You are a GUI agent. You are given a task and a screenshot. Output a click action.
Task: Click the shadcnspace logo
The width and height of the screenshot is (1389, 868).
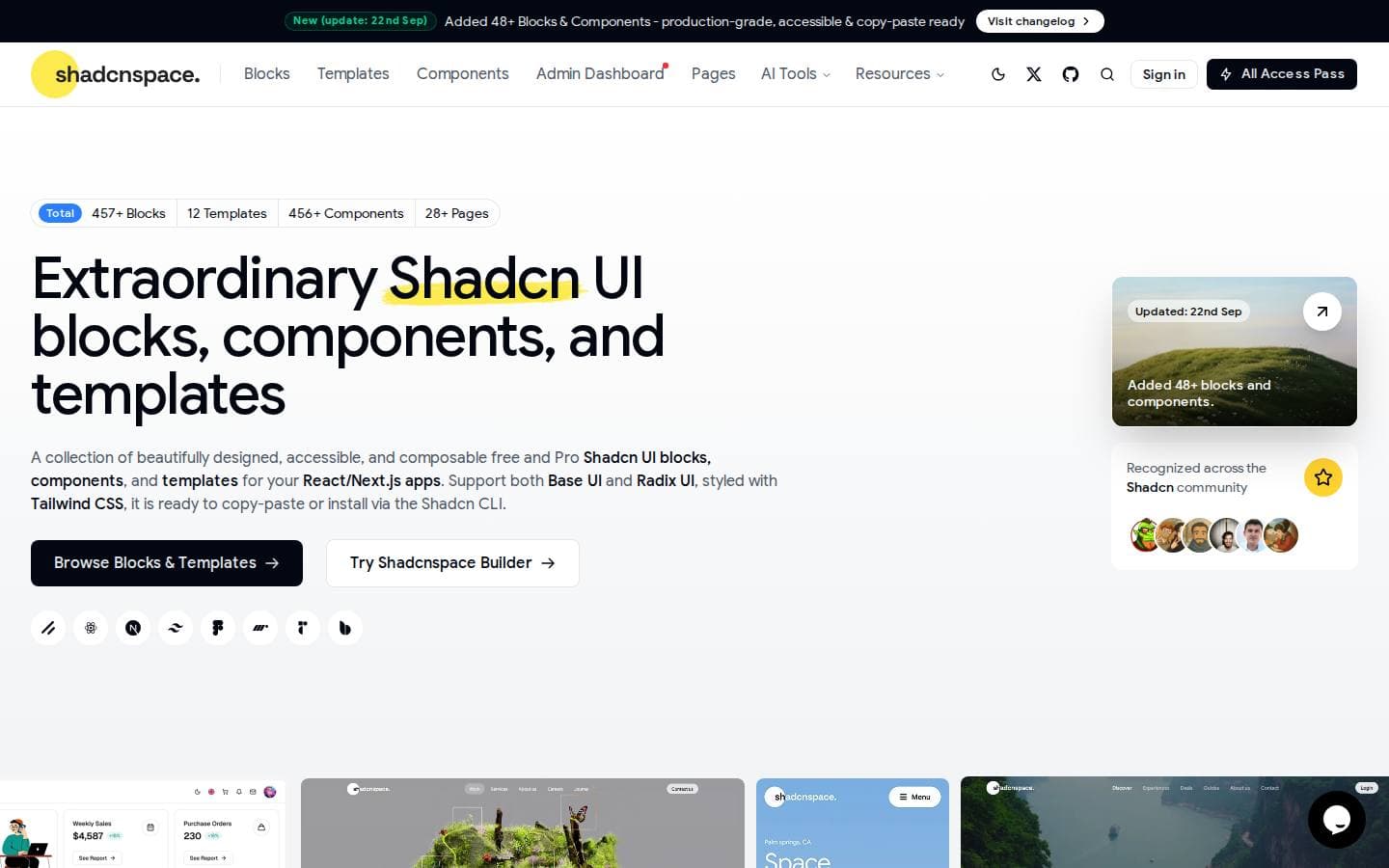pyautogui.click(x=116, y=74)
